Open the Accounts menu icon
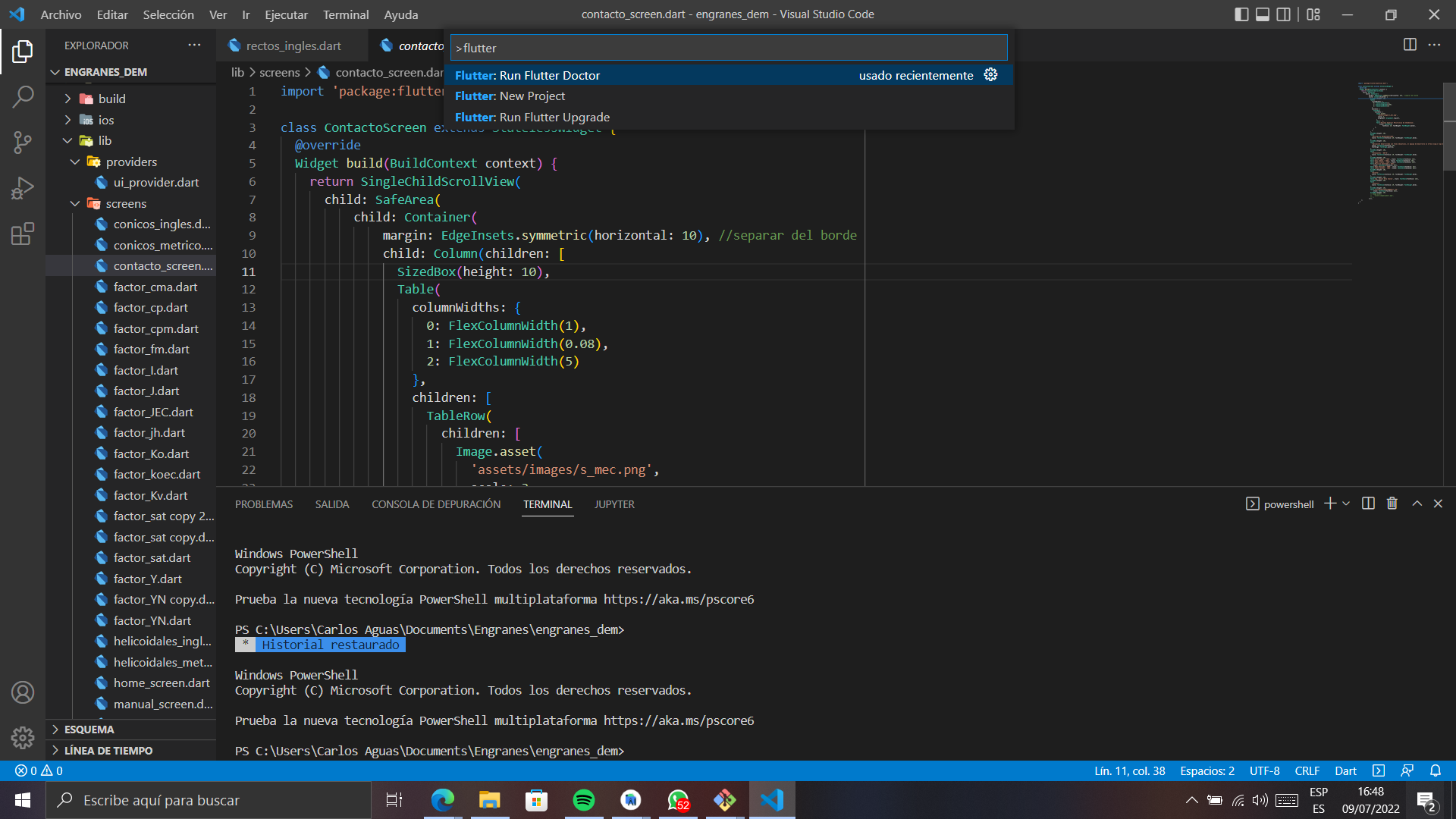Viewport: 1456px width, 819px height. pyautogui.click(x=23, y=692)
